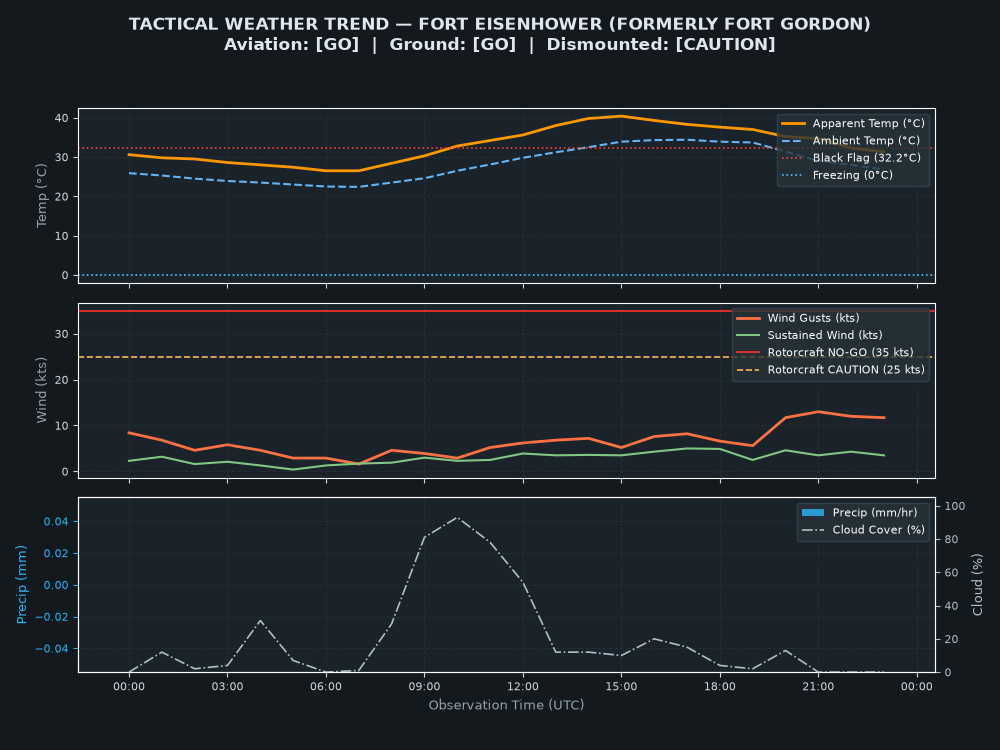
Task: Click the '80' tick on the Cloud axis
Action: pyautogui.click(x=952, y=540)
